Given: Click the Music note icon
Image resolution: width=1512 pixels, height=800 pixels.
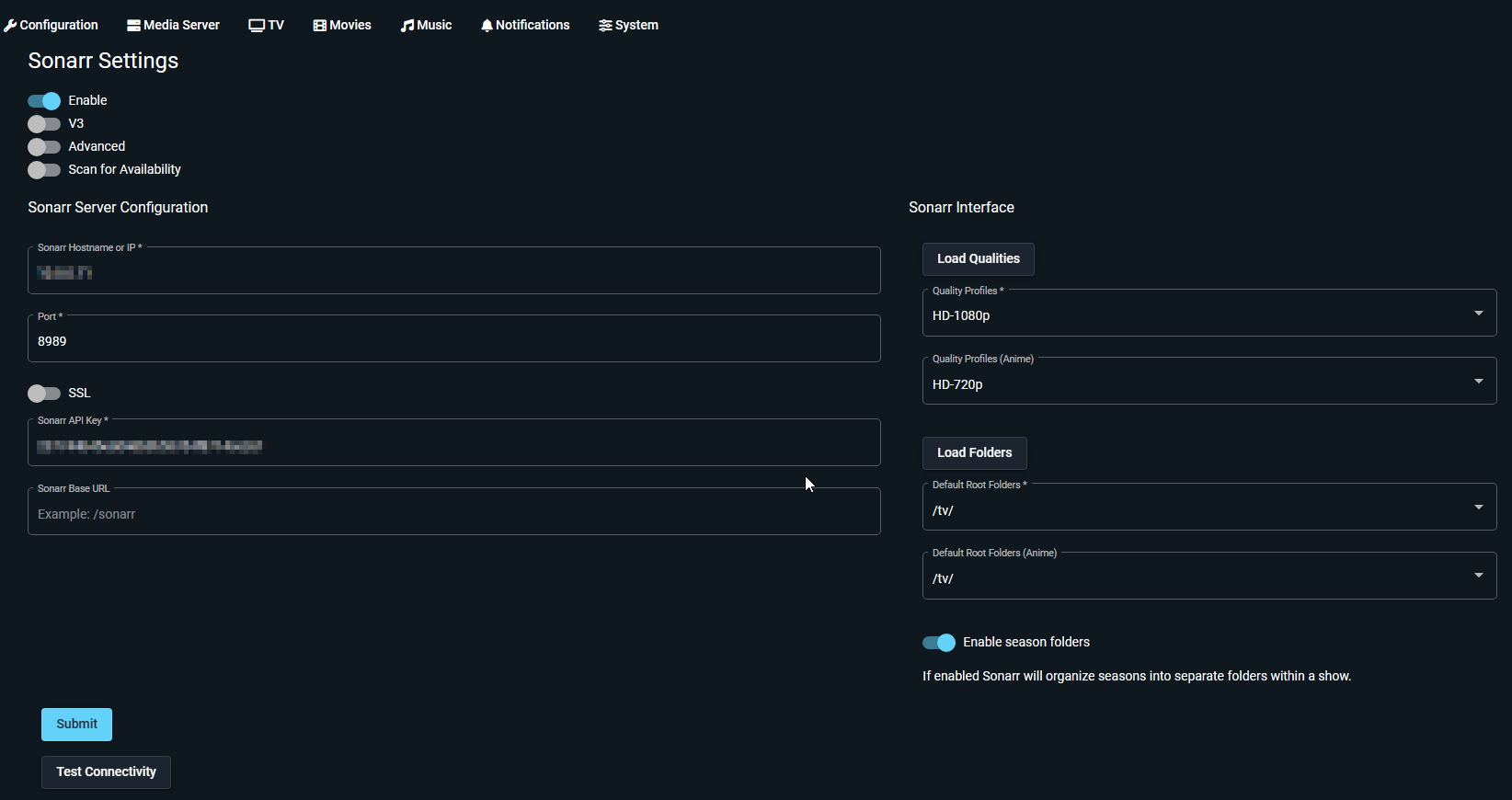Looking at the screenshot, I should coord(407,26).
